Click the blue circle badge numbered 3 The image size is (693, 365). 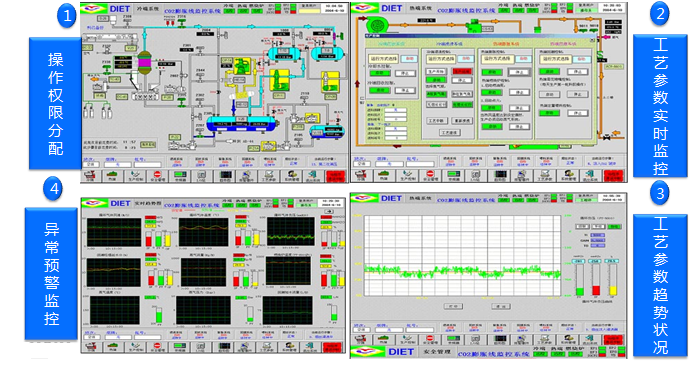point(660,194)
